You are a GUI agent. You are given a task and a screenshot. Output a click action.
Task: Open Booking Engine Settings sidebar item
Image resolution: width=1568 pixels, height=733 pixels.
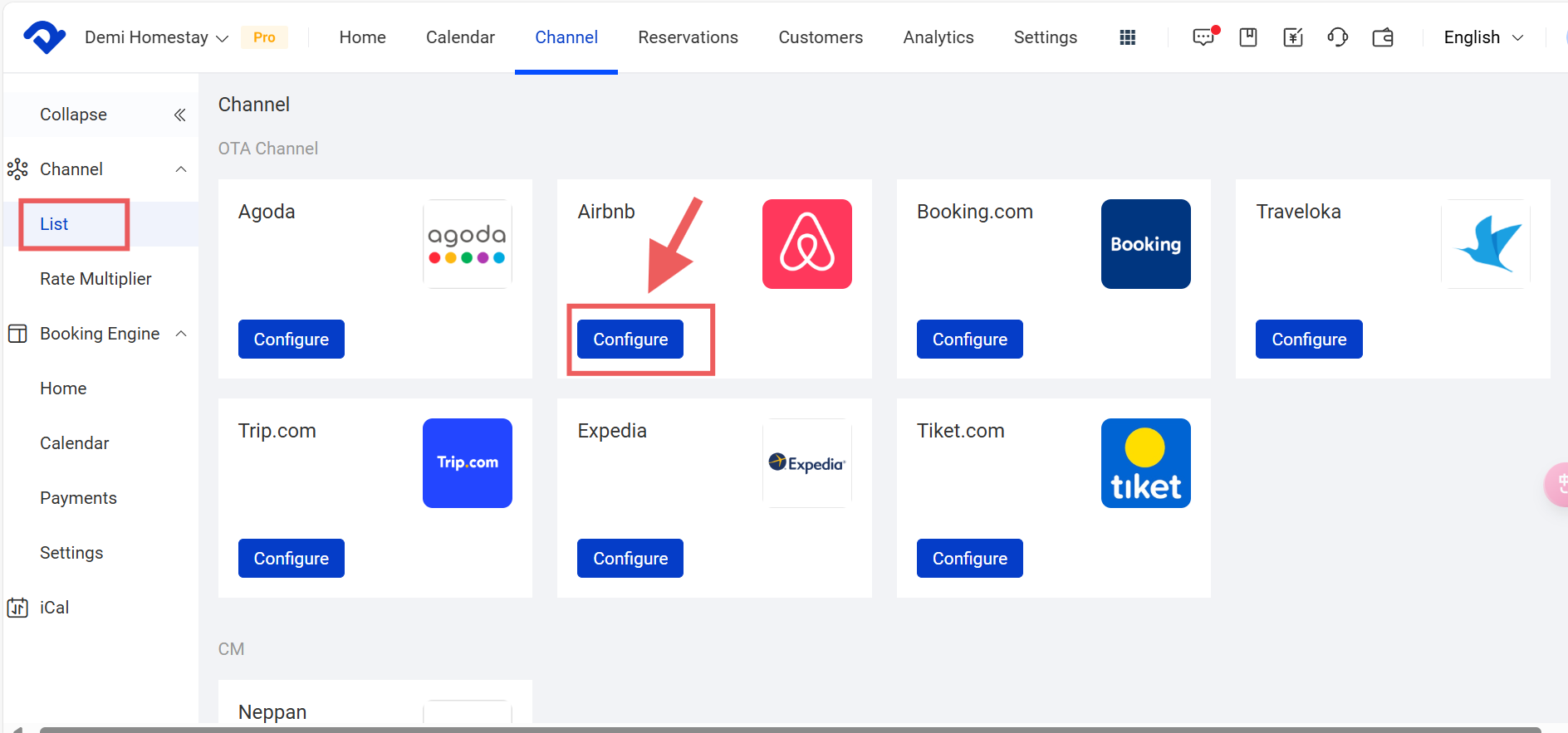71,553
